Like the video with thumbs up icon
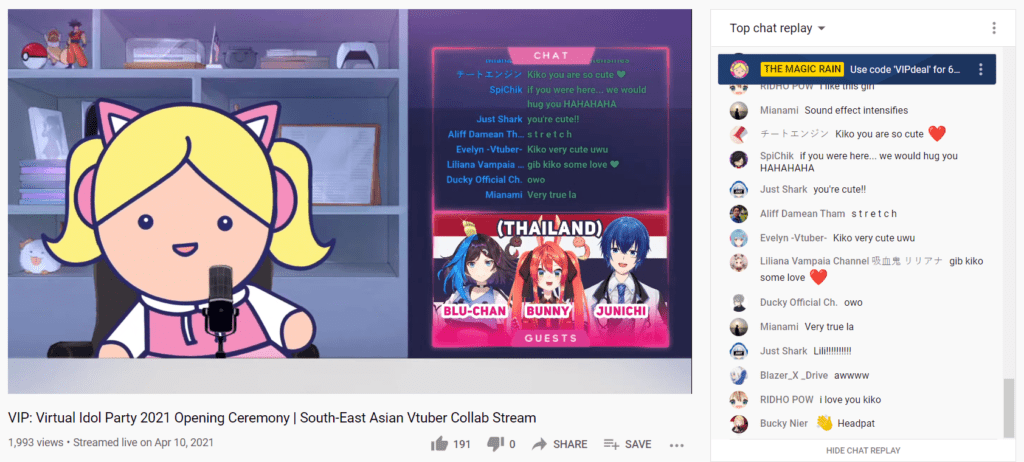Image resolution: width=1024 pixels, height=462 pixels. pyautogui.click(x=441, y=444)
